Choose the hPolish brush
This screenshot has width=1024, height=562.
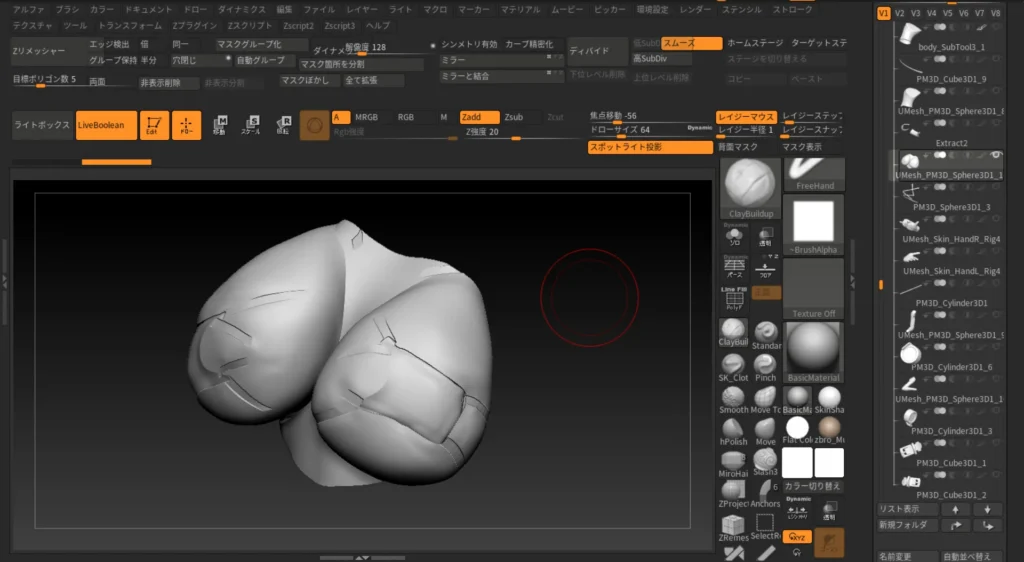[x=733, y=429]
